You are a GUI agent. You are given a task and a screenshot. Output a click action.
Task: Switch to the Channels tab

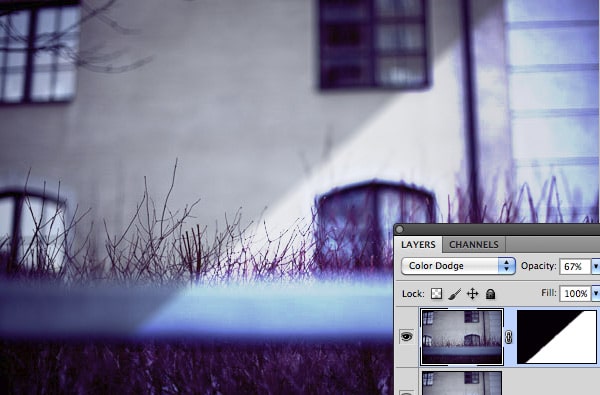[x=474, y=245]
